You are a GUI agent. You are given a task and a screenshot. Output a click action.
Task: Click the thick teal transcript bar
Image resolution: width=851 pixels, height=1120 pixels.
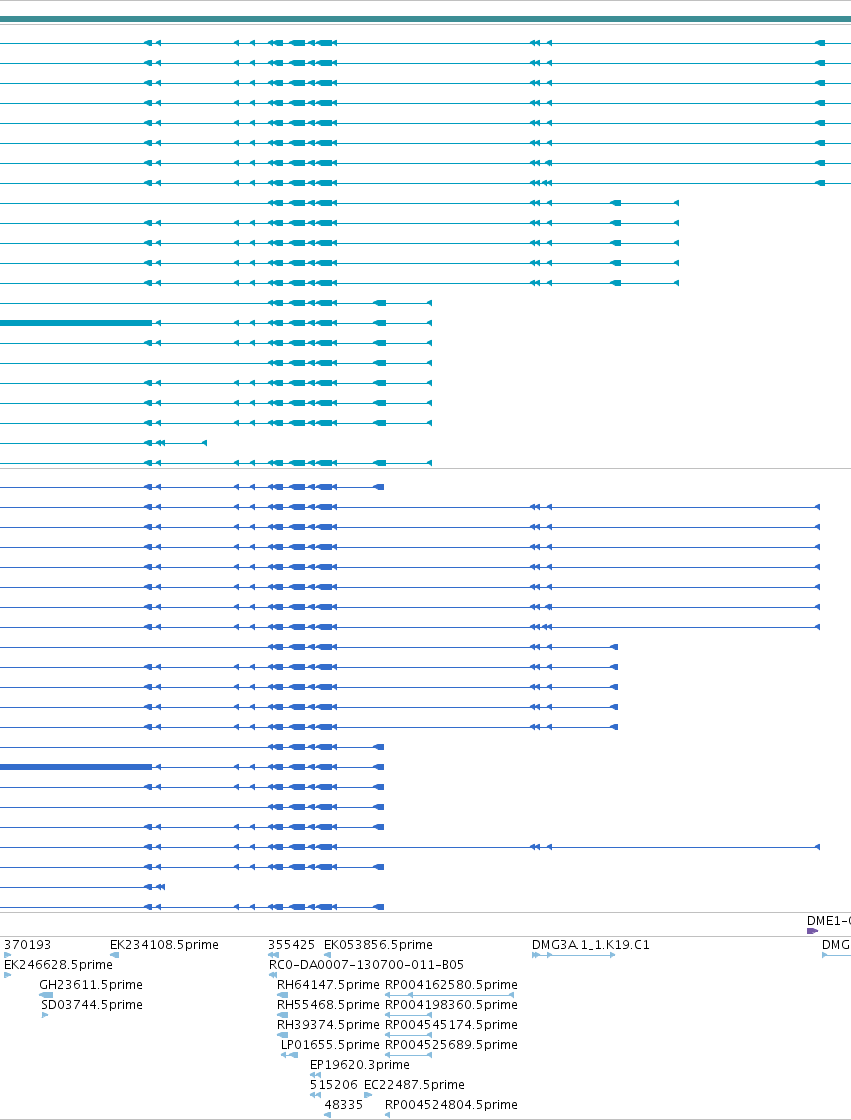click(76, 323)
